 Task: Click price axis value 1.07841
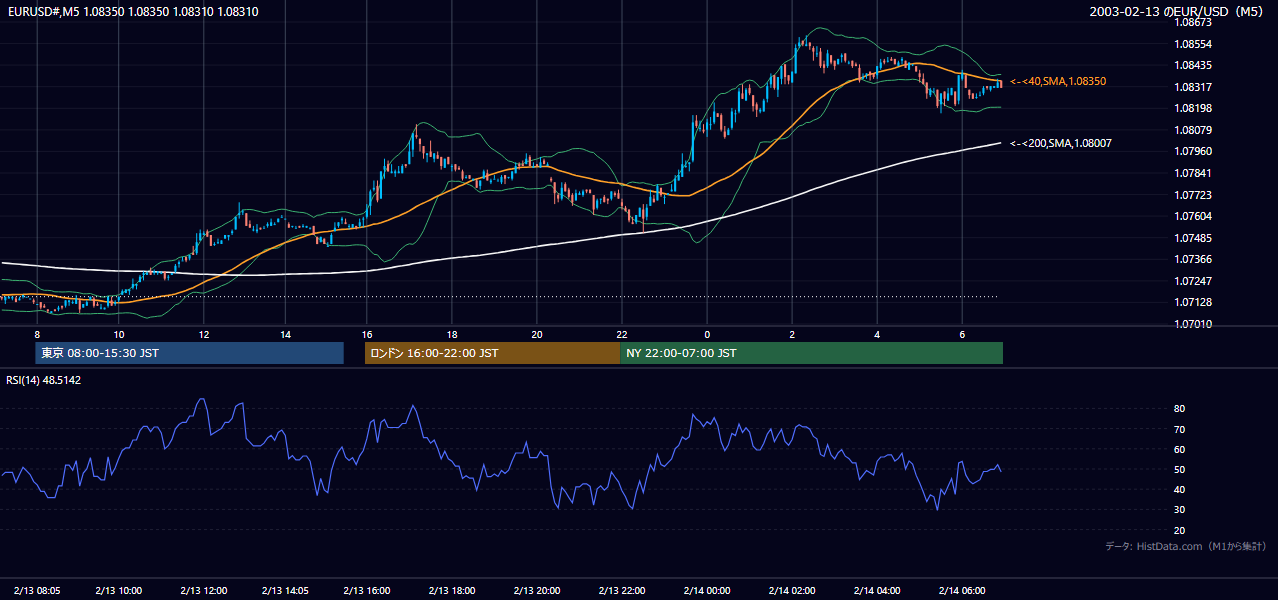click(x=1192, y=173)
